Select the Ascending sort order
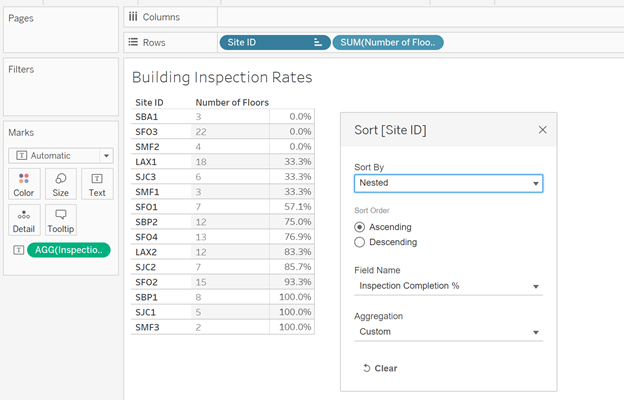This screenshot has width=624, height=400. point(360,227)
